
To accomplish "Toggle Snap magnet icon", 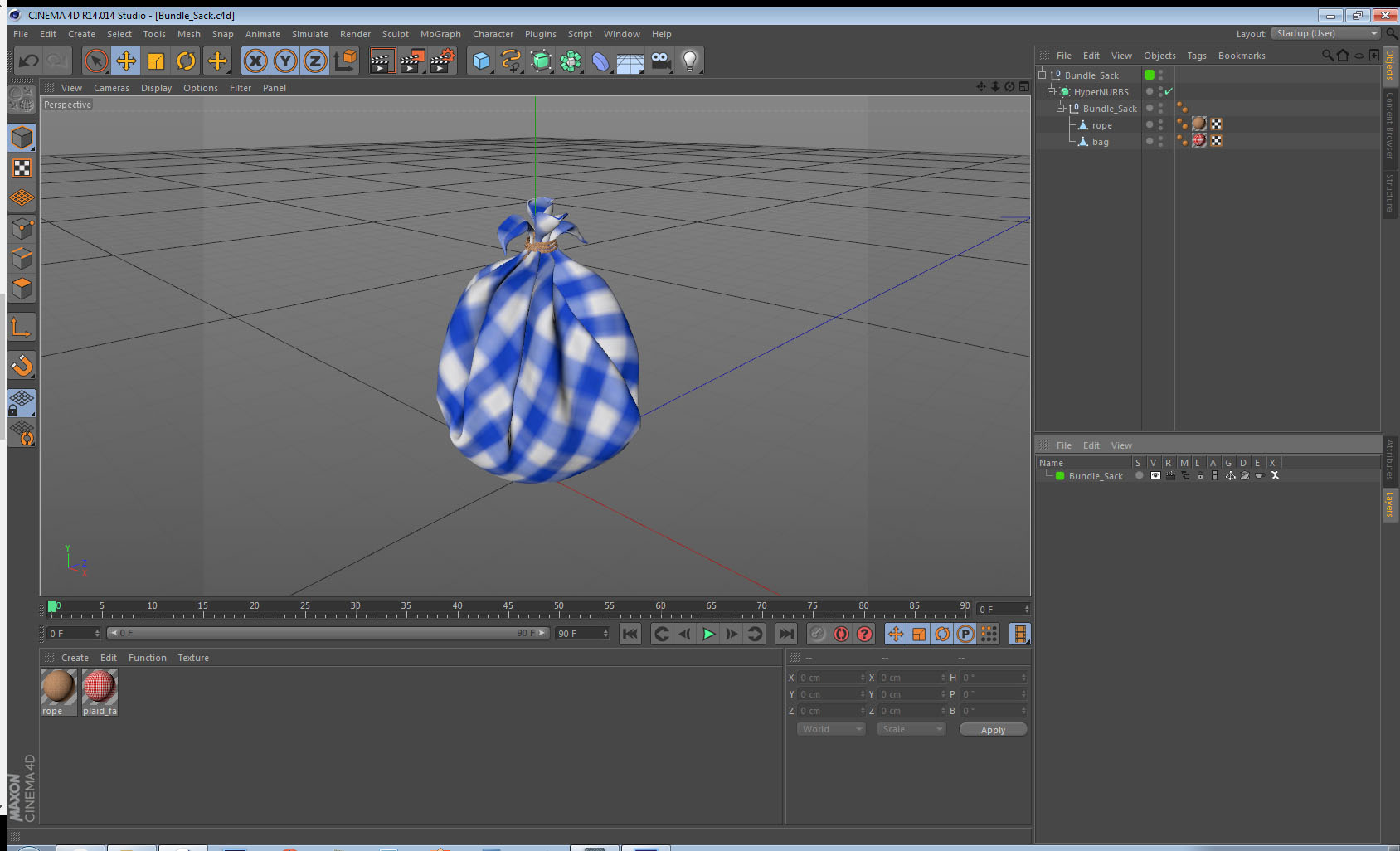I will (22, 365).
